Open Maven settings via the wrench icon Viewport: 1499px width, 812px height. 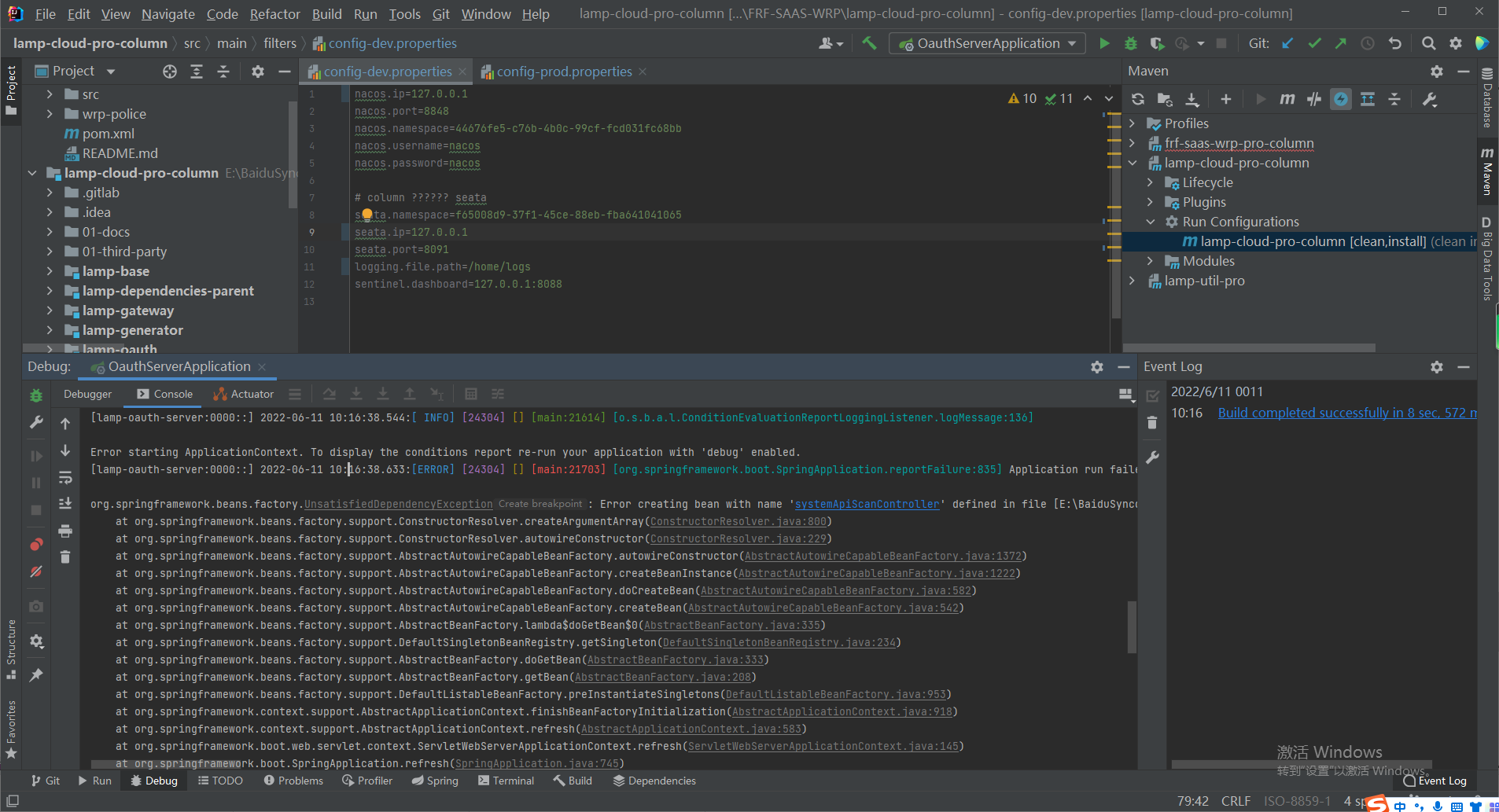coord(1431,99)
